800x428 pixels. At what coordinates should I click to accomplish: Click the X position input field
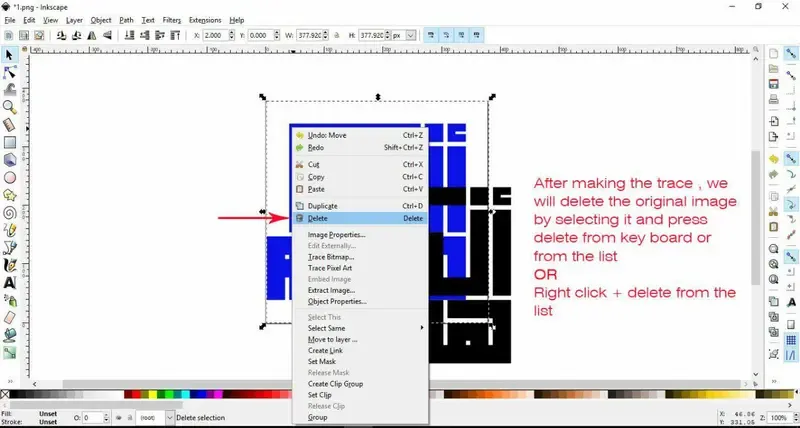(x=219, y=35)
